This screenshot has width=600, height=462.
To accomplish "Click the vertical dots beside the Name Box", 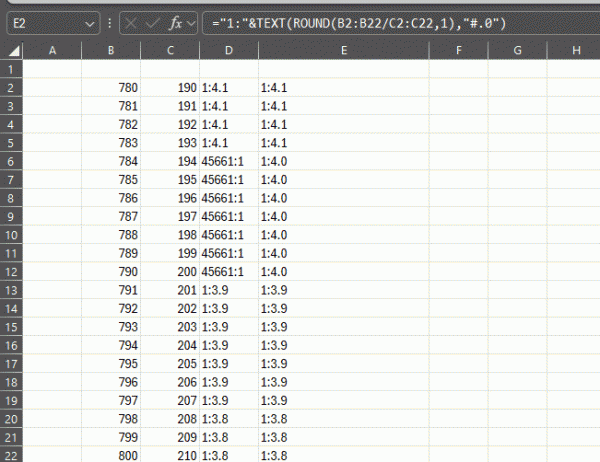I will pyautogui.click(x=109, y=21).
